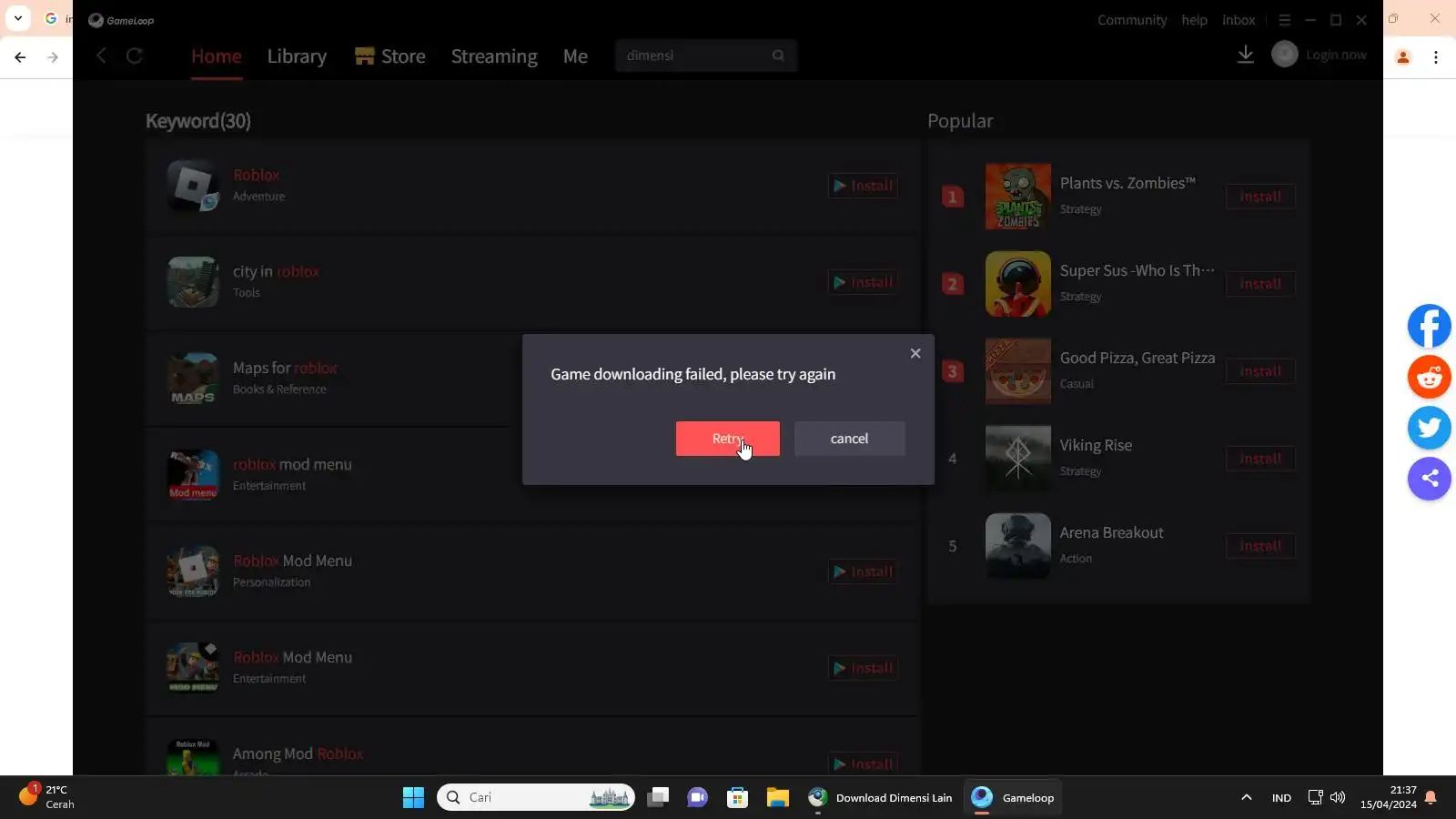Click the Login now avatar
1456x819 pixels.
point(1285,55)
